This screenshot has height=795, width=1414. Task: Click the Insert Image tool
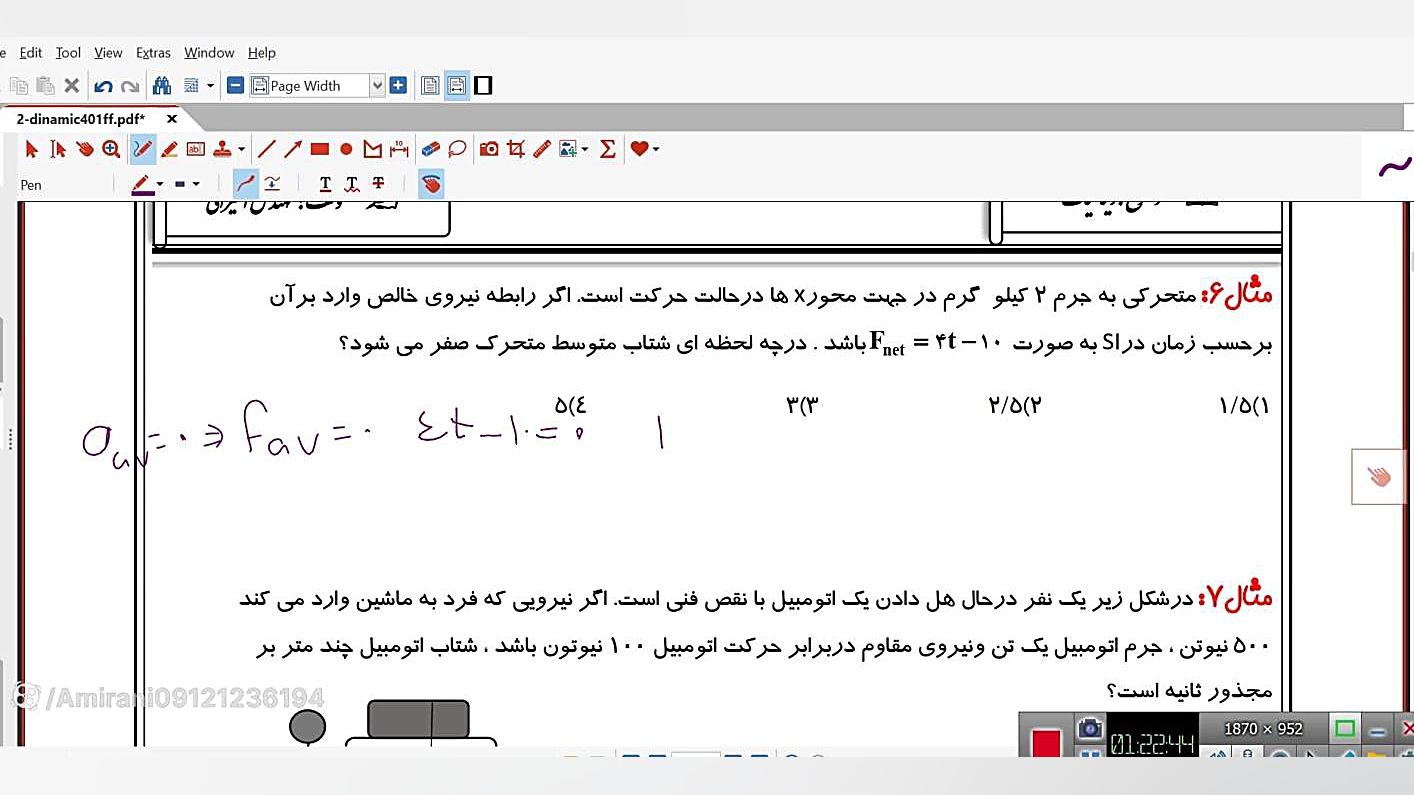pyautogui.click(x=568, y=149)
